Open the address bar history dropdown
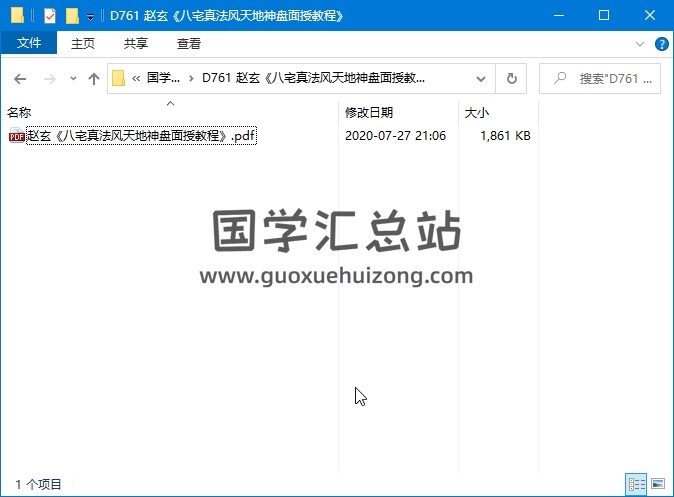The image size is (674, 497). pyautogui.click(x=481, y=79)
